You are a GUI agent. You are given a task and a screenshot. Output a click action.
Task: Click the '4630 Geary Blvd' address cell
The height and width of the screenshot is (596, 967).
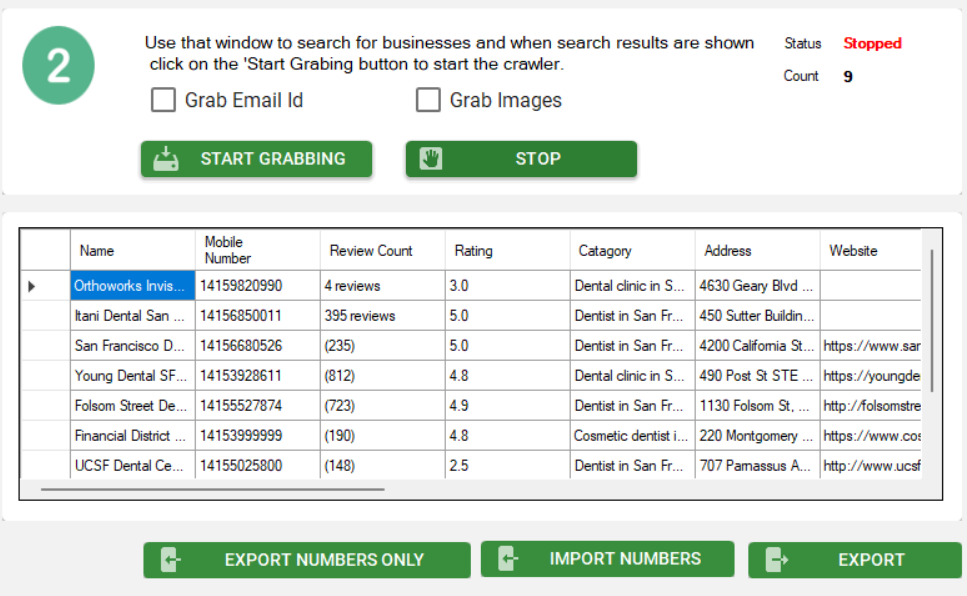point(758,286)
